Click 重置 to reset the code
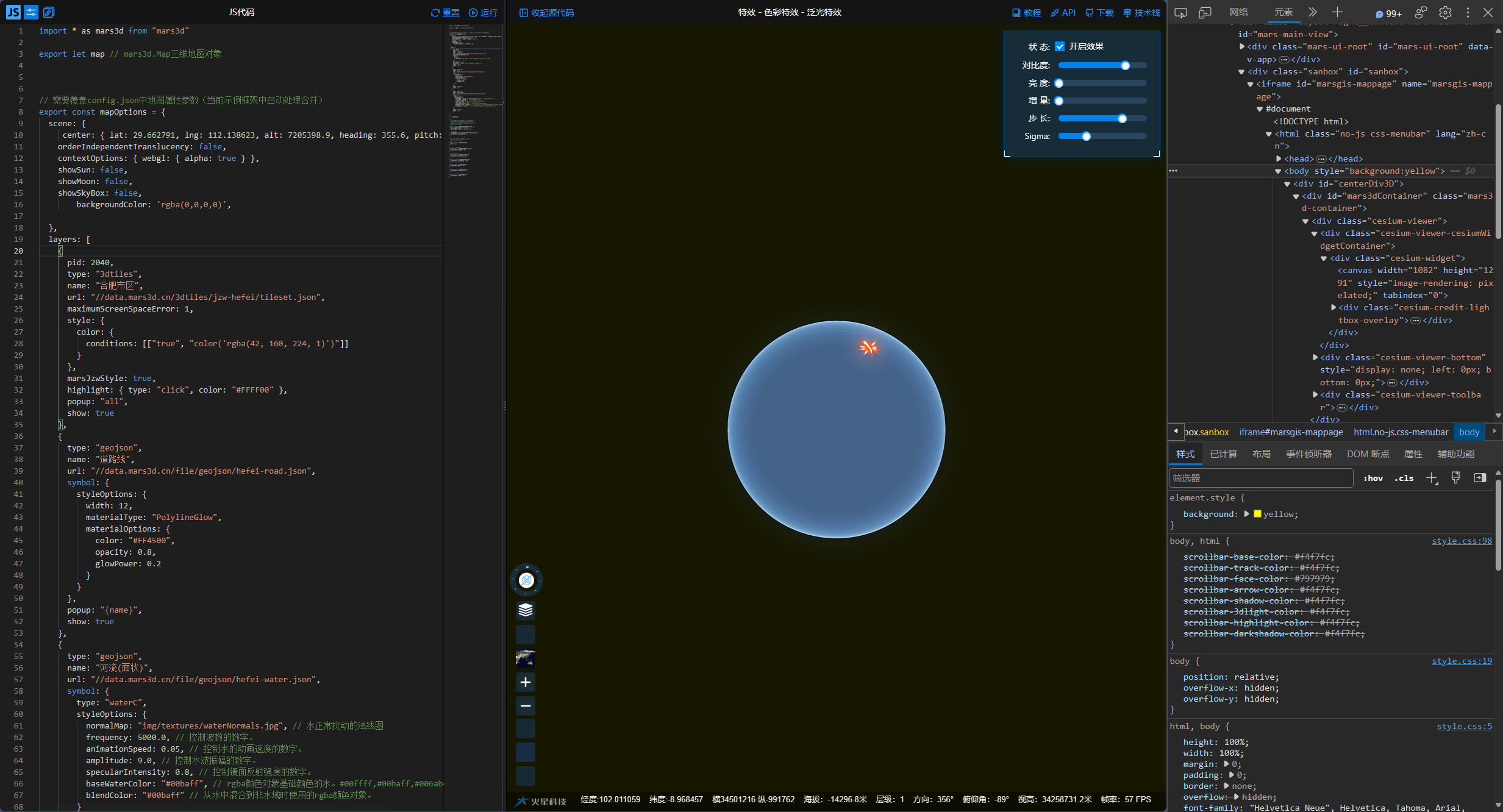Screen dimensions: 1503x812 tap(445, 13)
